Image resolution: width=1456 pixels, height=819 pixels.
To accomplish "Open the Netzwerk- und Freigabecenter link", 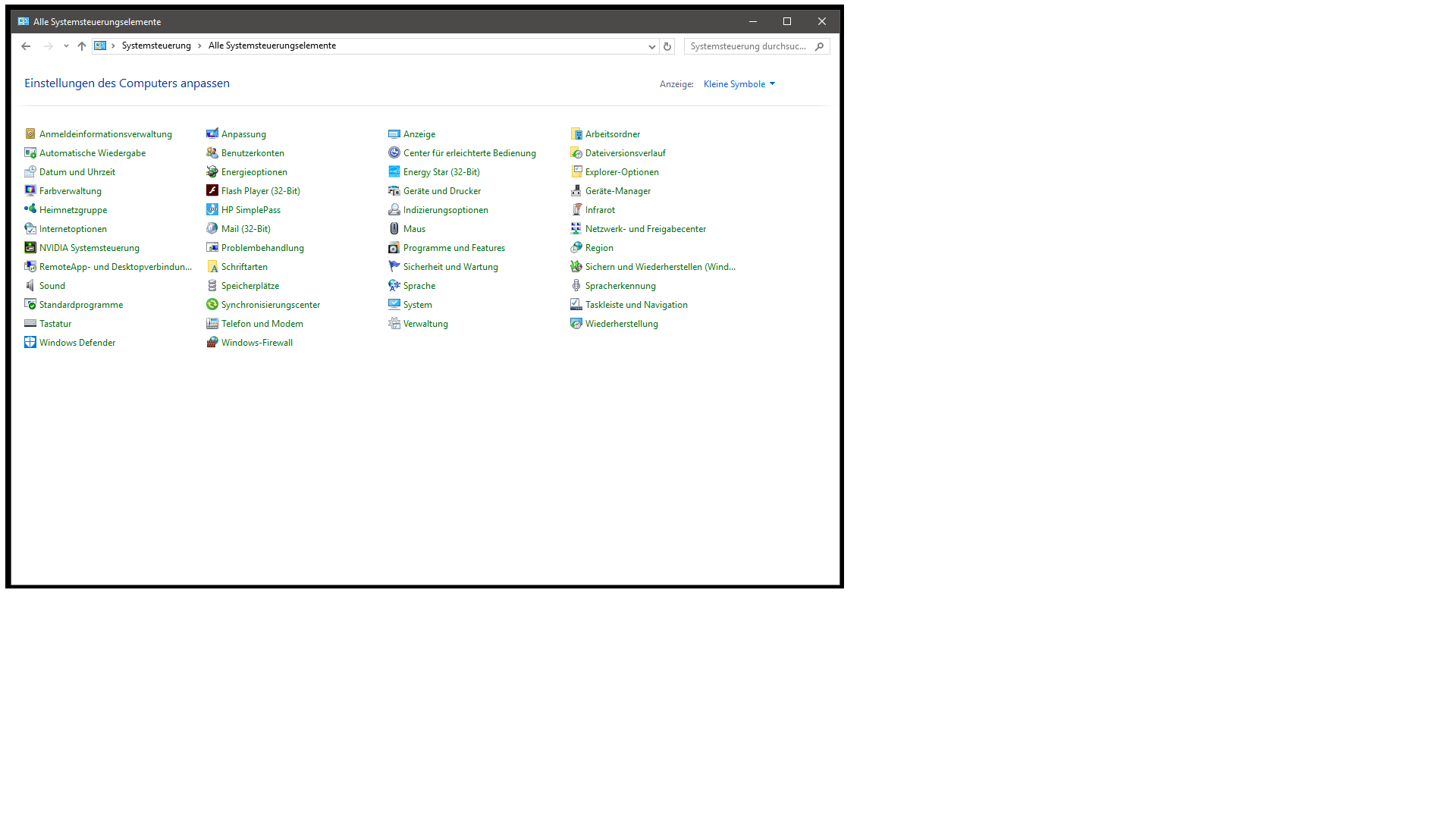I will click(645, 229).
